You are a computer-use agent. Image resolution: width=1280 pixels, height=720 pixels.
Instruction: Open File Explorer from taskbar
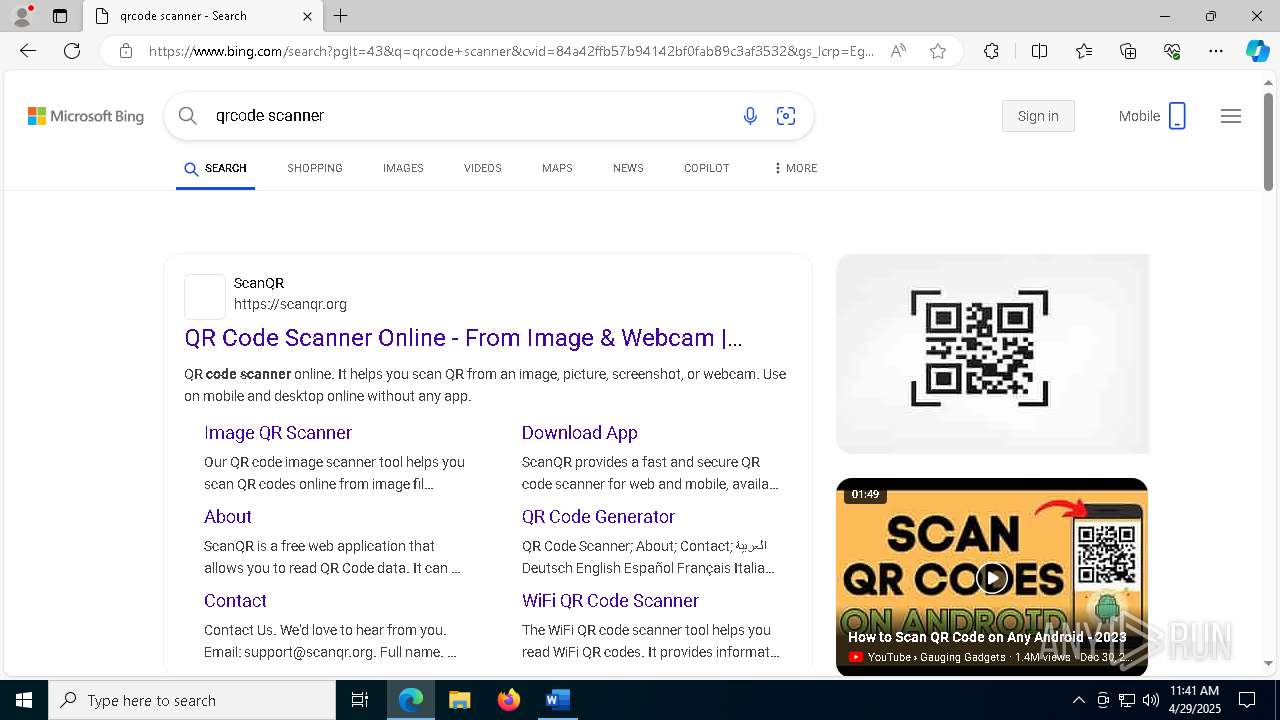point(459,700)
